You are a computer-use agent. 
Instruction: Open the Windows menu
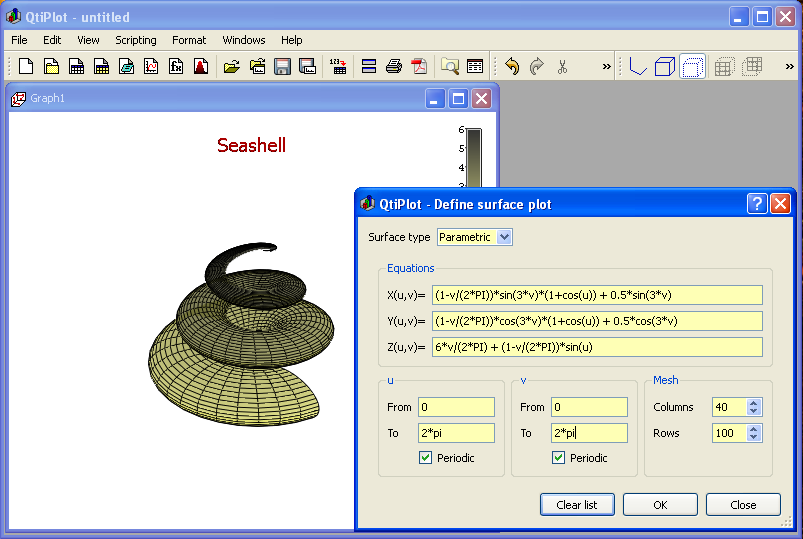pyautogui.click(x=244, y=40)
